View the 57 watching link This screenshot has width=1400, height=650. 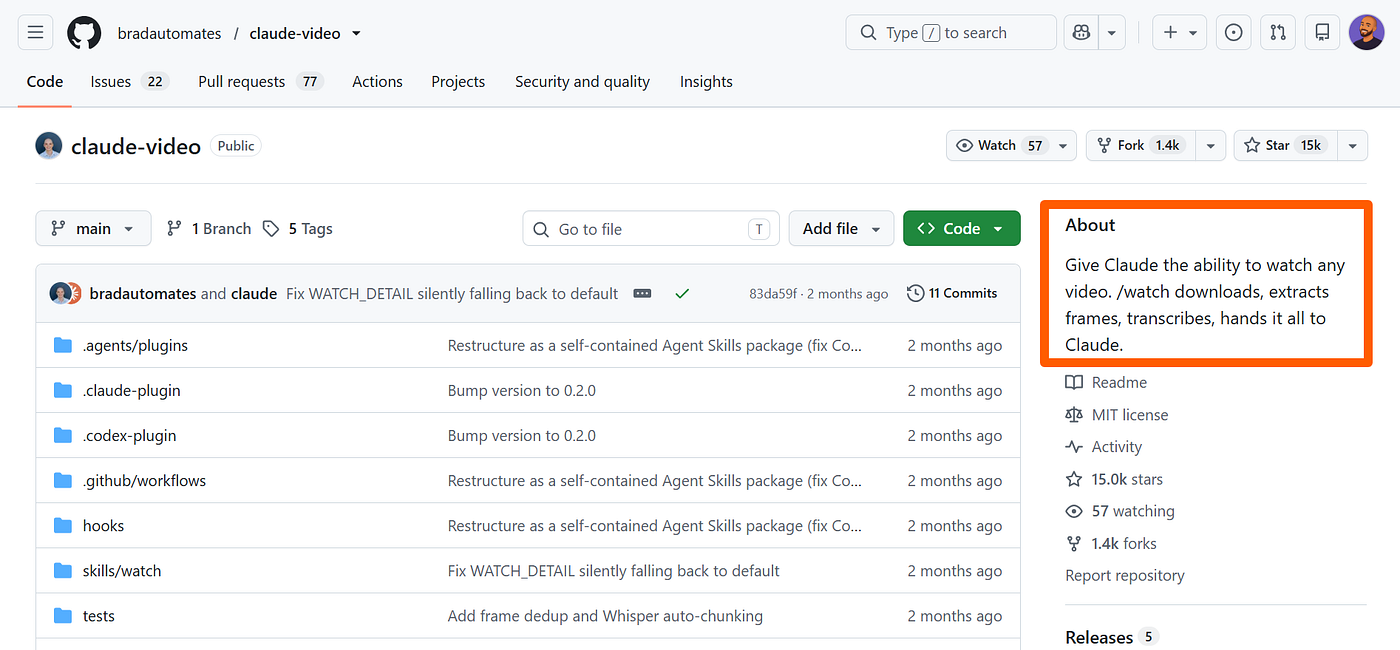coord(1120,511)
